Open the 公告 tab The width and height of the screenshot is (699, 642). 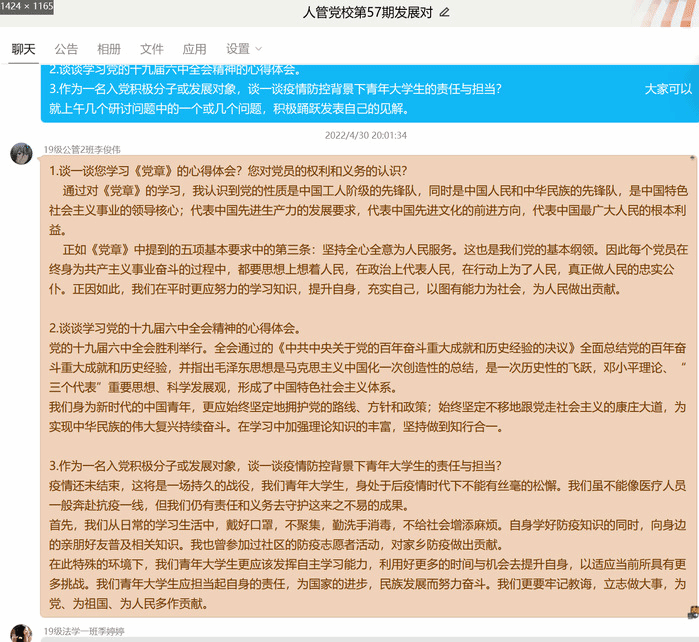66,49
